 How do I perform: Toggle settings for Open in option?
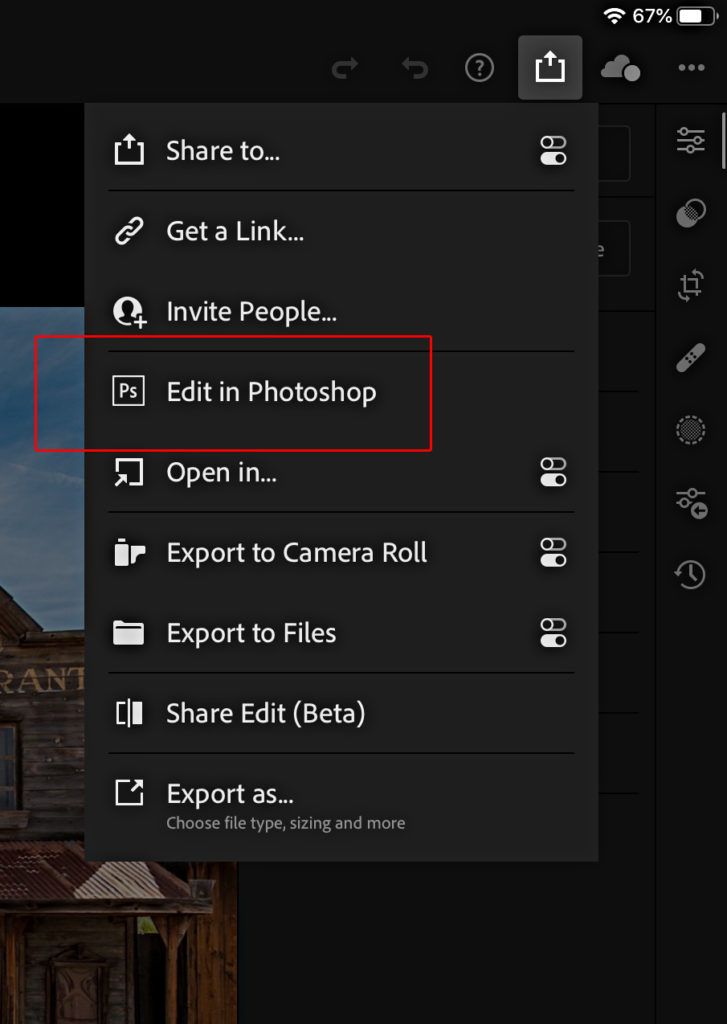553,472
